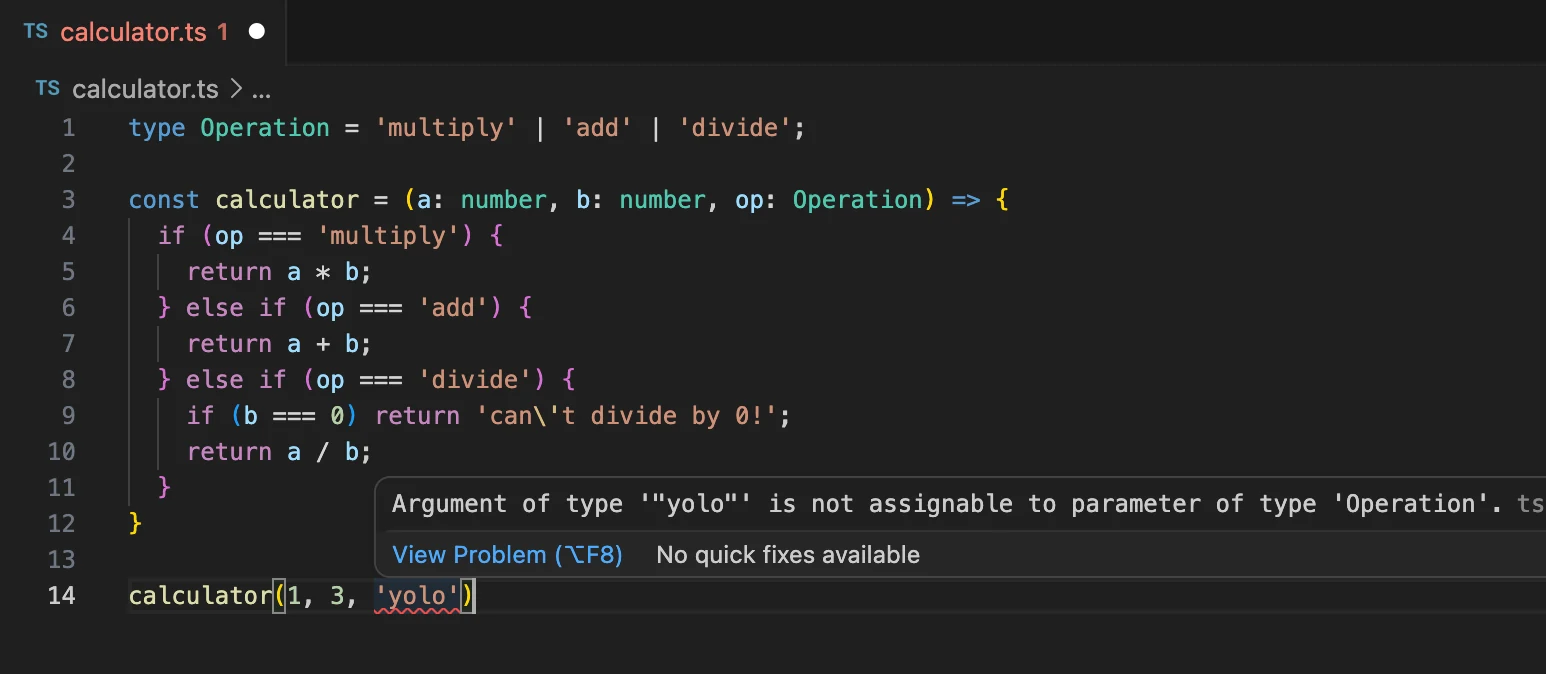Click the 'Argument of type' error message text
The height and width of the screenshot is (674, 1546).
[946, 503]
